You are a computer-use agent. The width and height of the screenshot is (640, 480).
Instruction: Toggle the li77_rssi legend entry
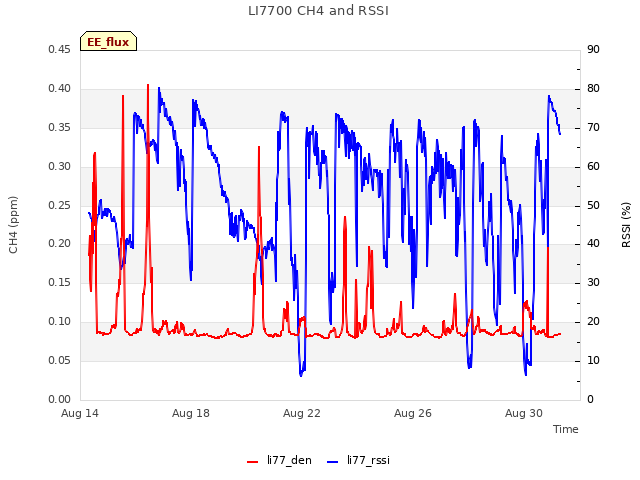(358, 460)
